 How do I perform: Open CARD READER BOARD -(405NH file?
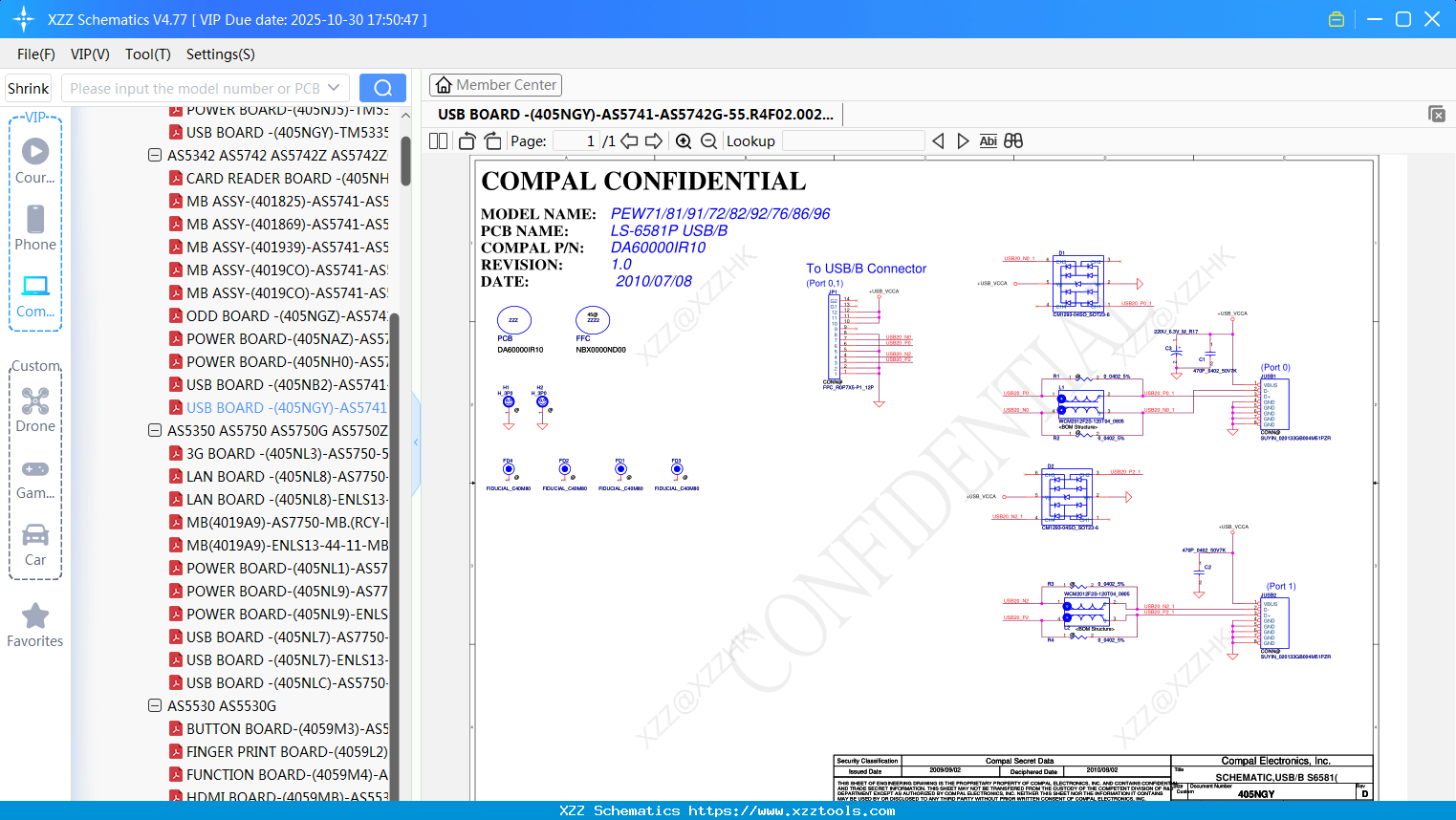[x=288, y=178]
